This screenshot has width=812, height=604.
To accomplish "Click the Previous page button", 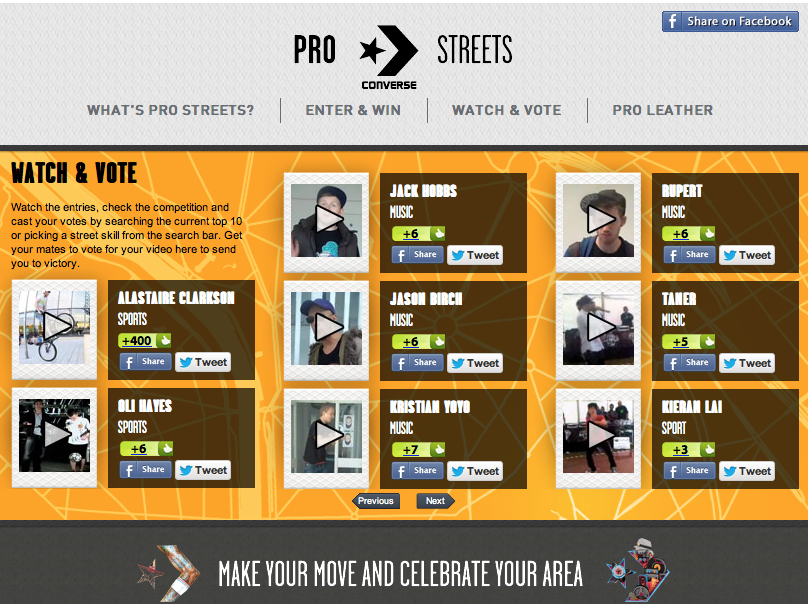I will [x=376, y=501].
